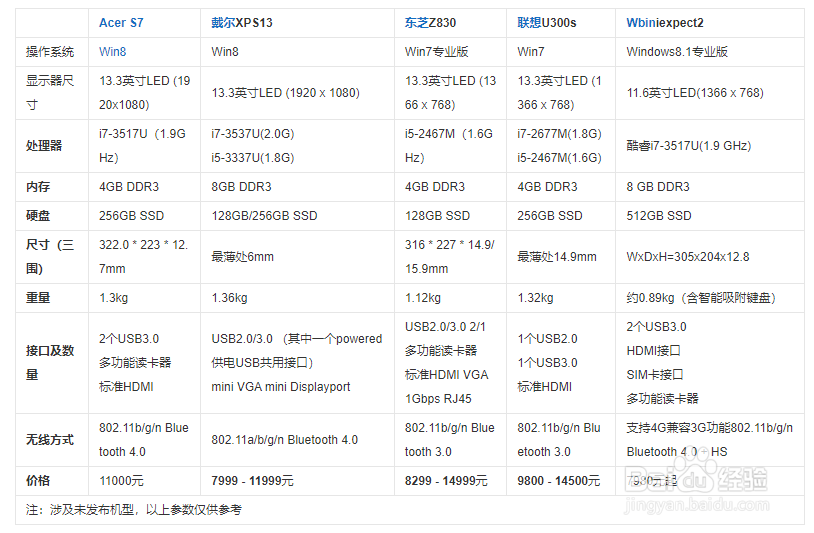Viewport: 814px width, 533px height.
Task: Click the WxDxH=305x204x12.8 cell
Action: click(x=688, y=257)
